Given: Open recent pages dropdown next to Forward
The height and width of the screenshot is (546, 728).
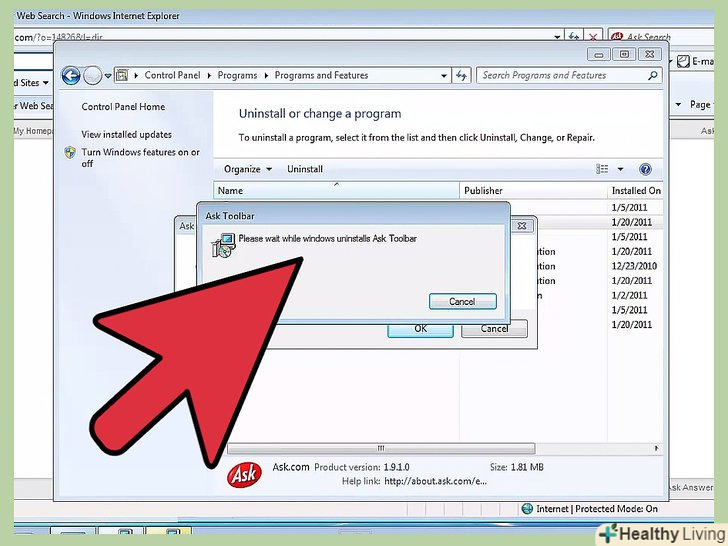Looking at the screenshot, I should (108, 76).
